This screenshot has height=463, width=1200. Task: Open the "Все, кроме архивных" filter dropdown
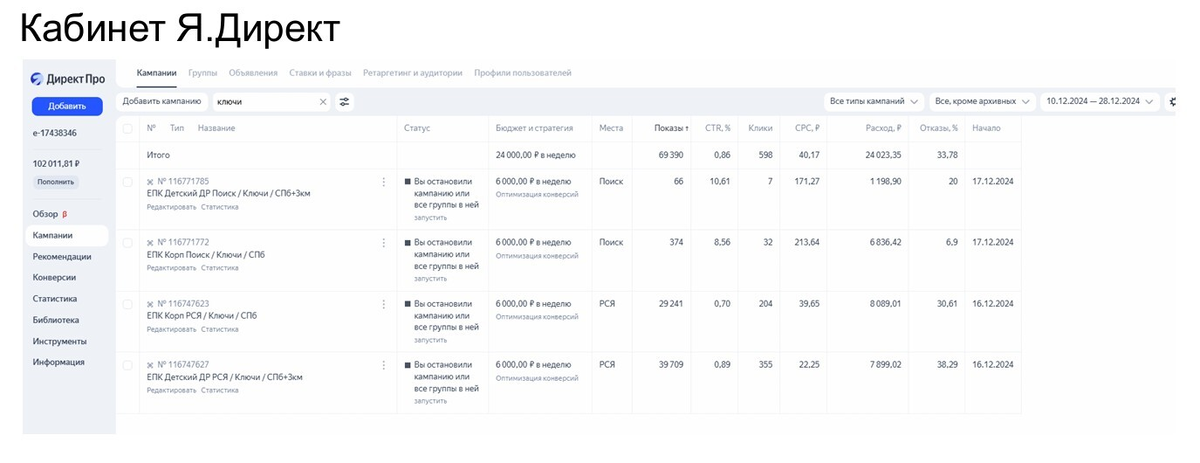click(x=982, y=102)
